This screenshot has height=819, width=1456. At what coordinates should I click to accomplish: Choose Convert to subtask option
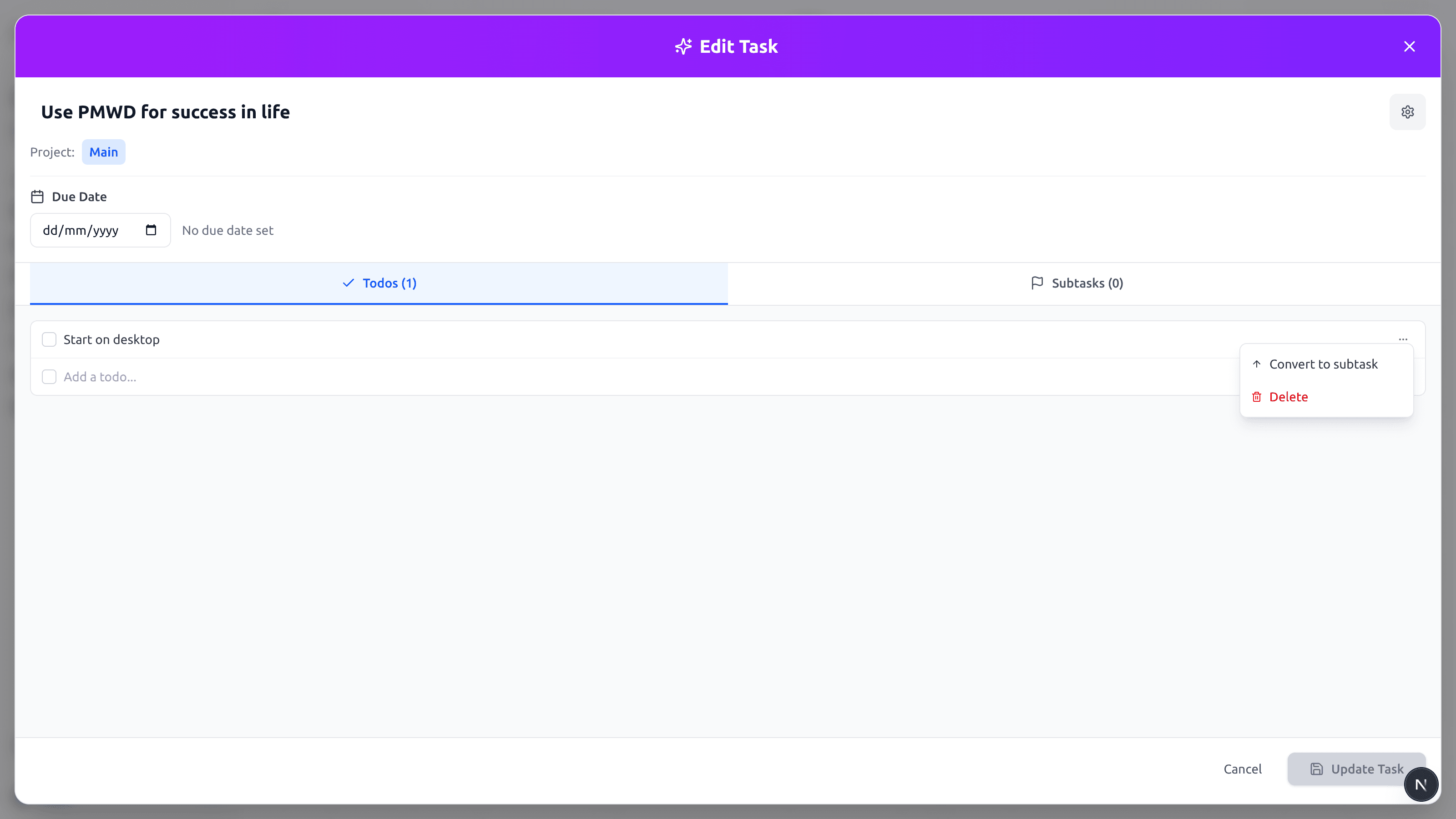1323,364
